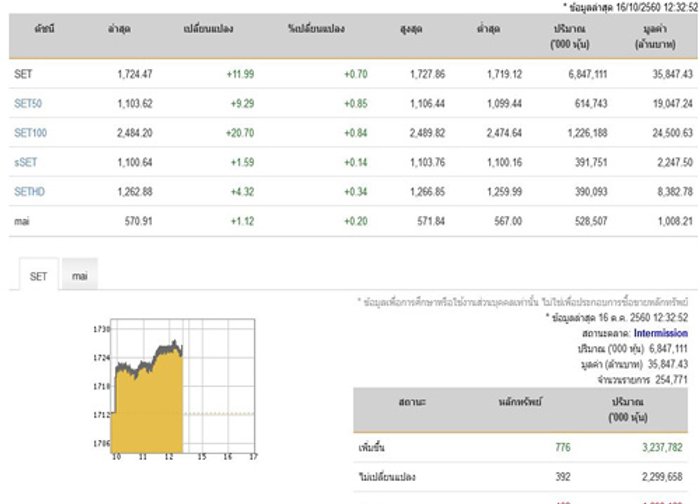This screenshot has height=504, width=700.
Task: Select SET50 last value 1,103.62
Action: coord(135,104)
